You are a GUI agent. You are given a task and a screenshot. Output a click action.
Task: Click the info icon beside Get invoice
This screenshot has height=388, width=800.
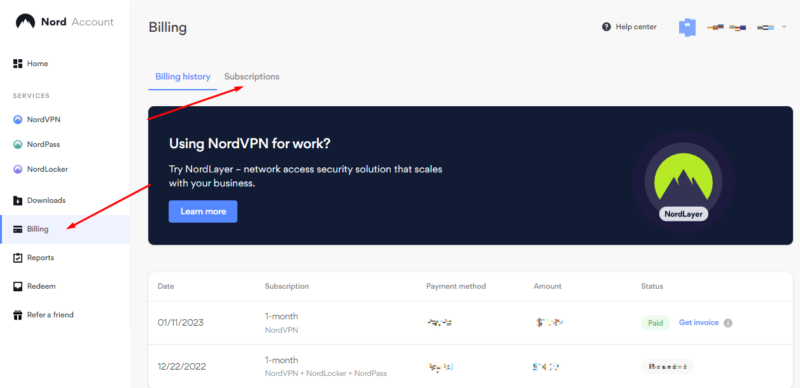(728, 323)
